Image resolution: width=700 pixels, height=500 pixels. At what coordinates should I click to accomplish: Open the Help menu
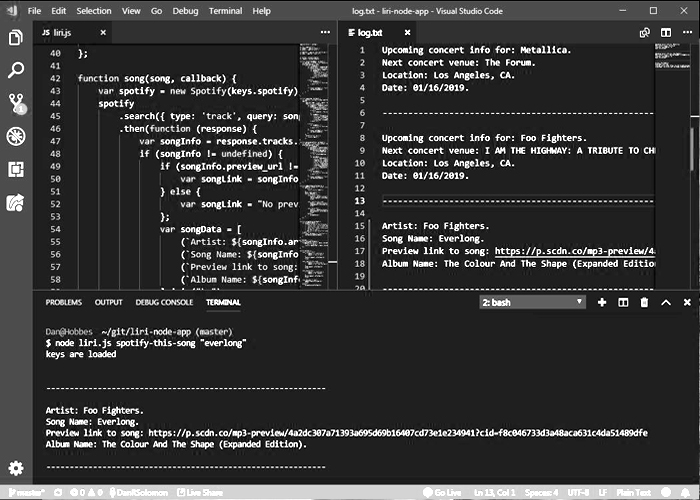[x=261, y=11]
